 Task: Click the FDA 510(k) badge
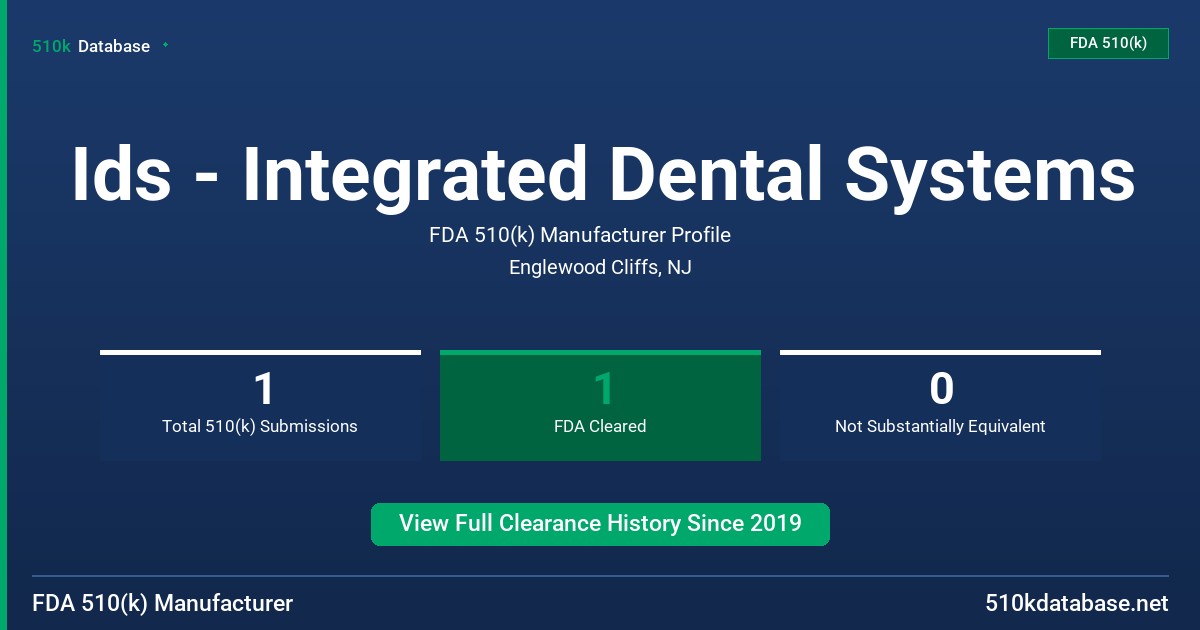1108,43
